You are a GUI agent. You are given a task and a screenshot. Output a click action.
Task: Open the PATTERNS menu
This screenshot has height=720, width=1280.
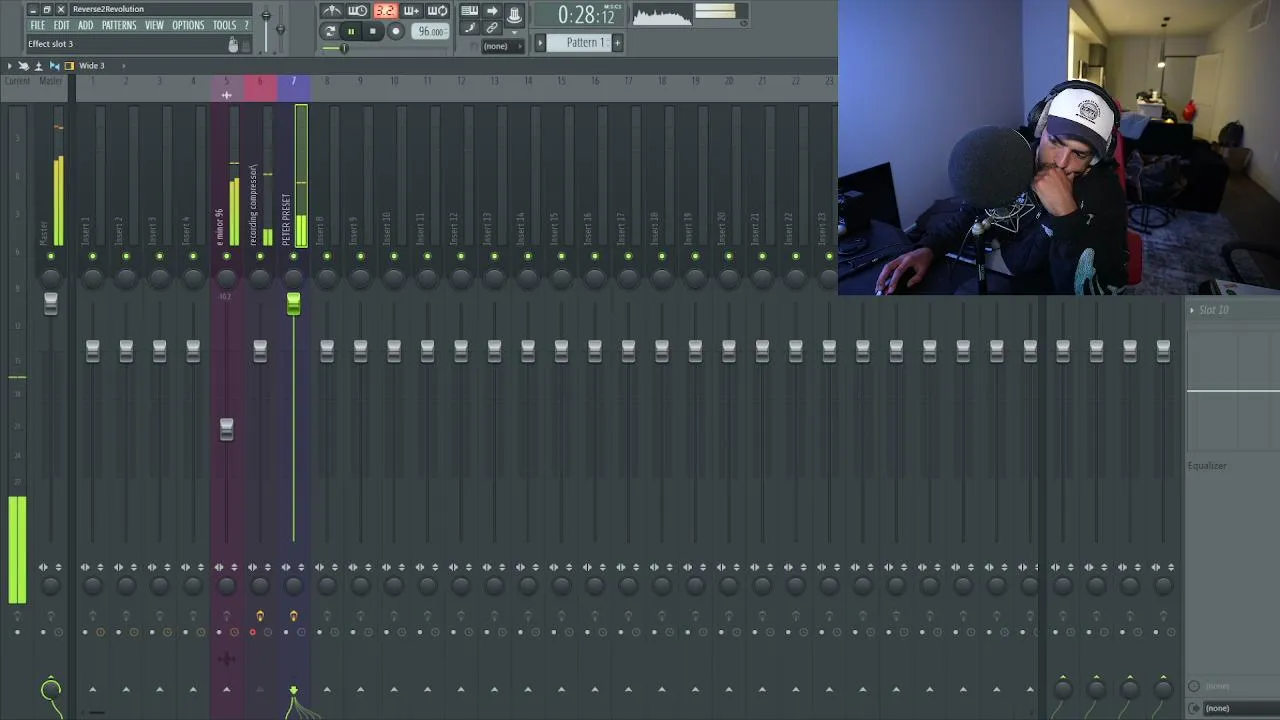coord(119,25)
